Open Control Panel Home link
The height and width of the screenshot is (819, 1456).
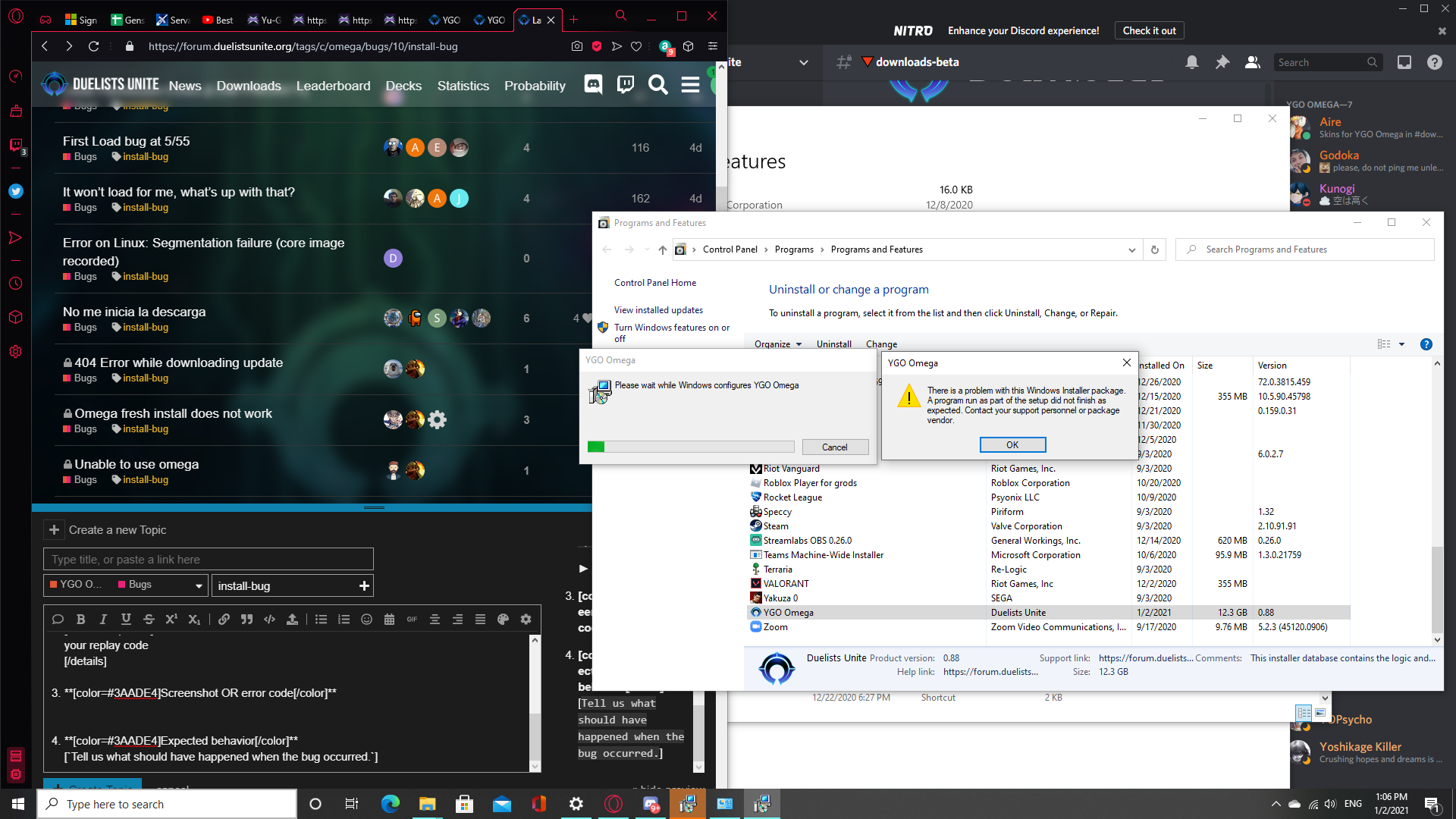point(655,283)
